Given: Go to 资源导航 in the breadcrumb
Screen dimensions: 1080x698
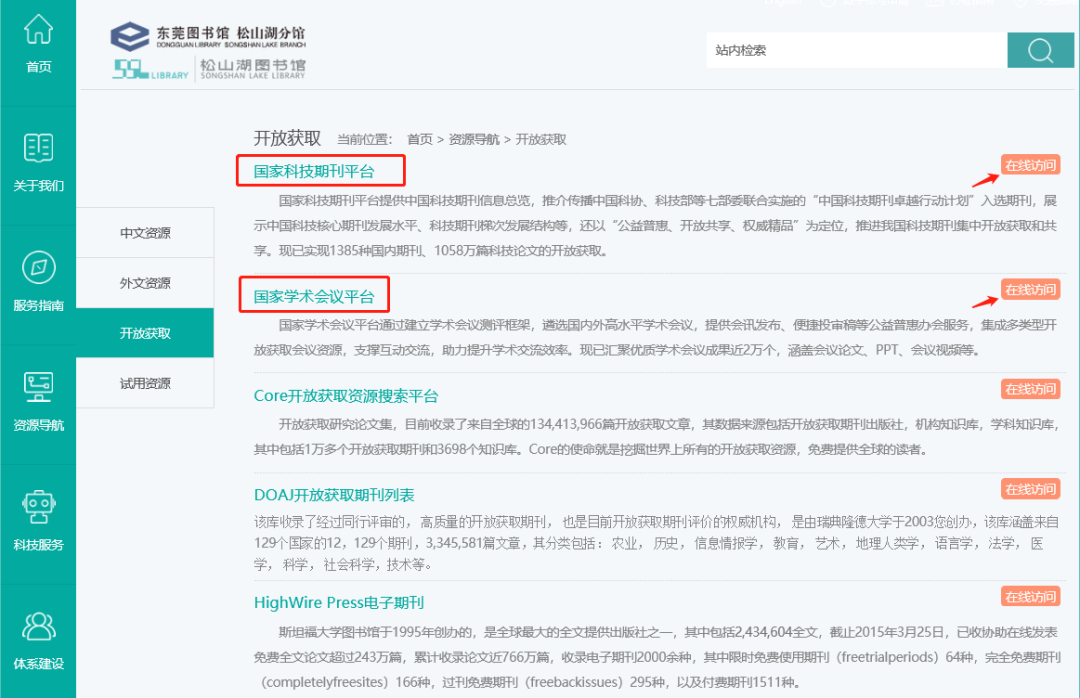Looking at the screenshot, I should click(474, 139).
